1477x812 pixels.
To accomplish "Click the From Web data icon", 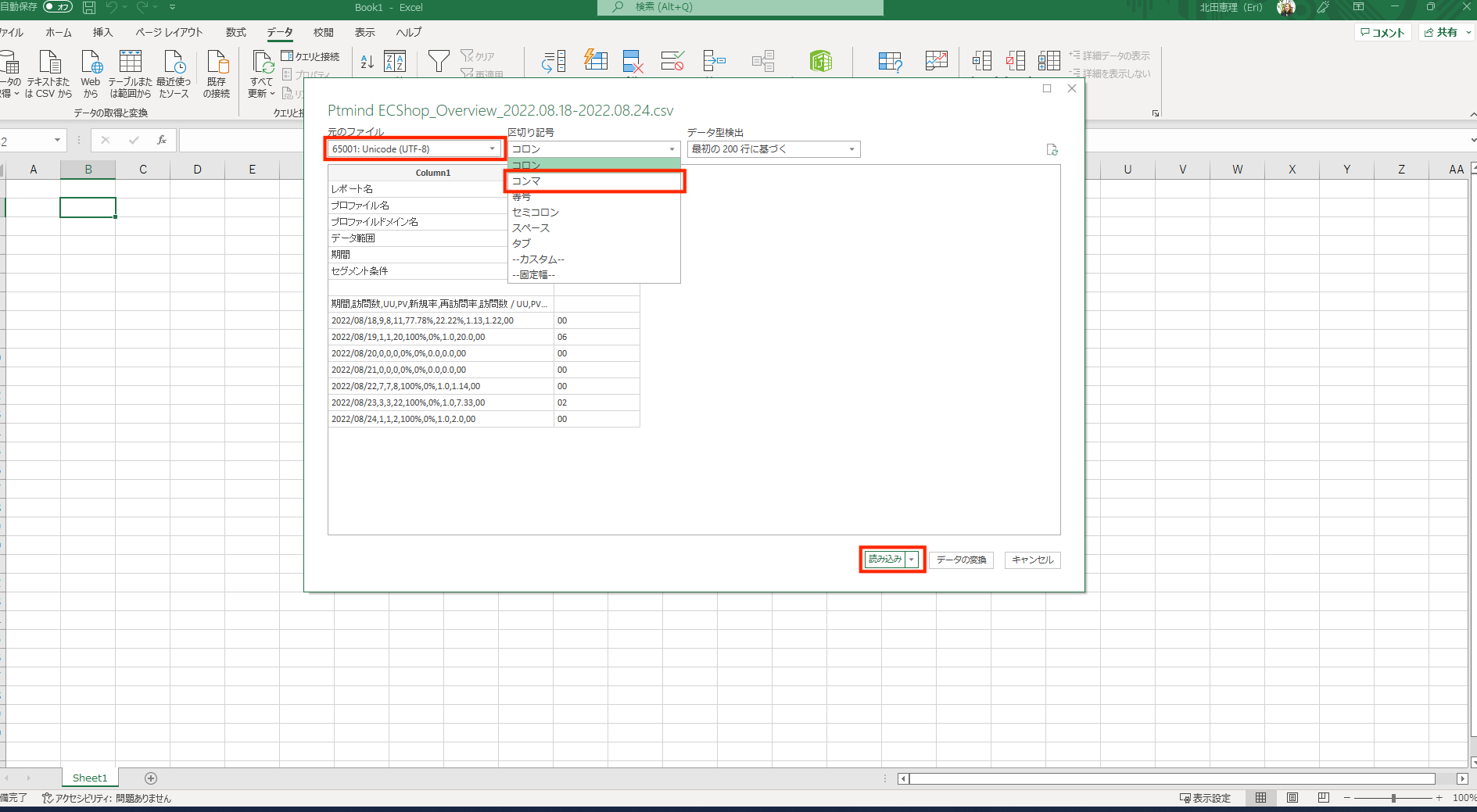I will pos(91,63).
